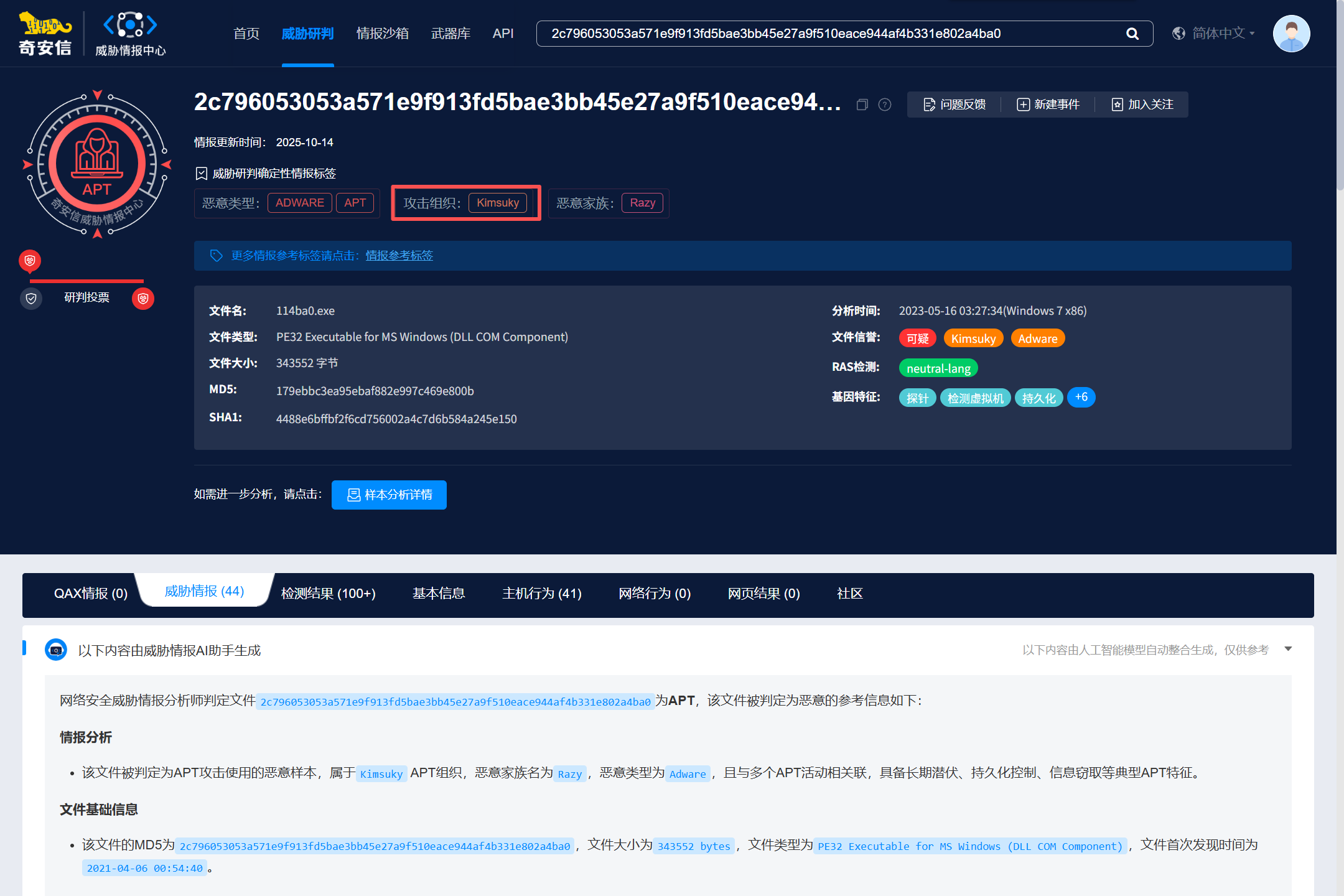Go to the 首页 menu item

tap(246, 34)
